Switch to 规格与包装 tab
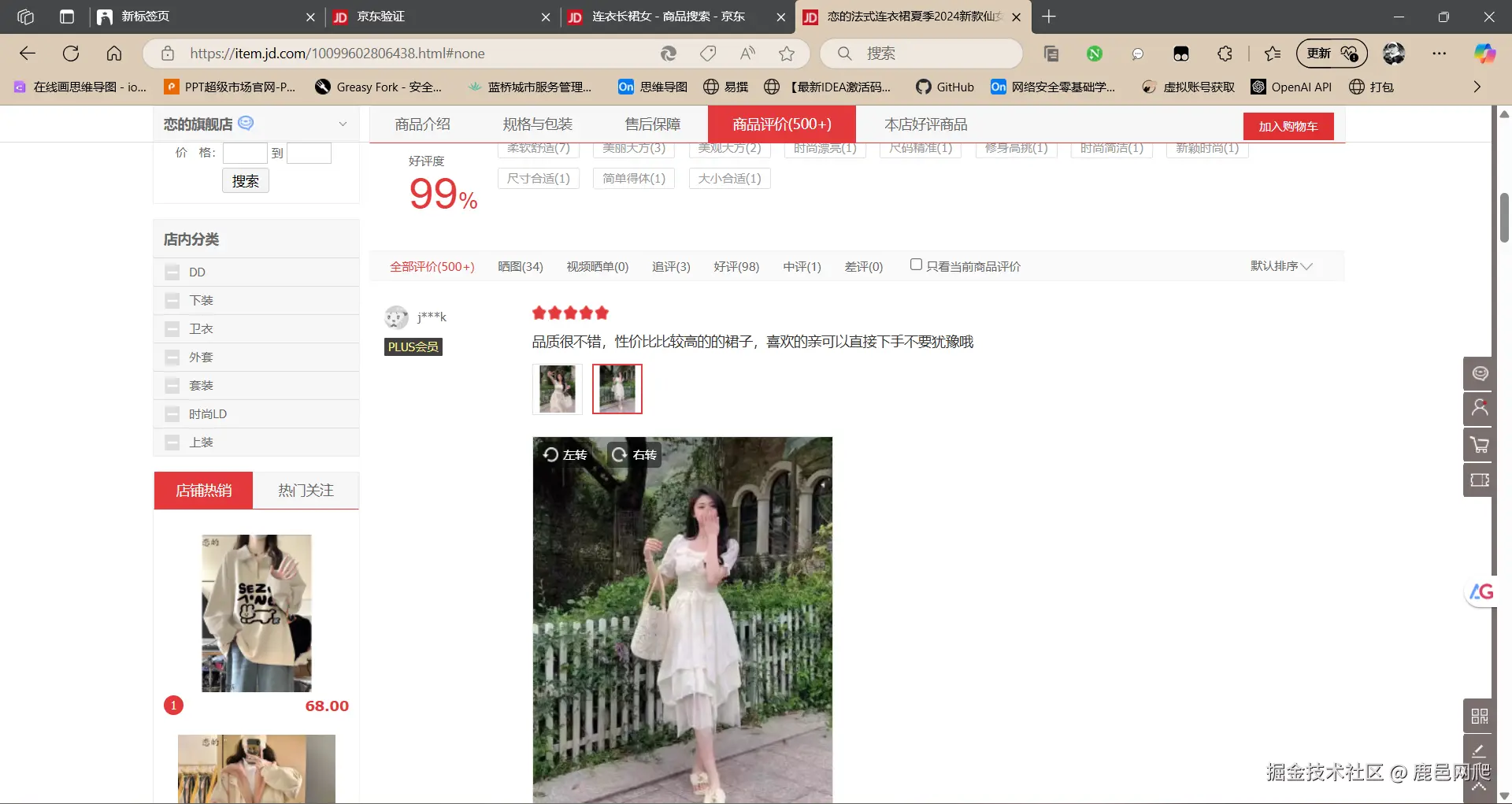The width and height of the screenshot is (1512, 804). pos(537,124)
